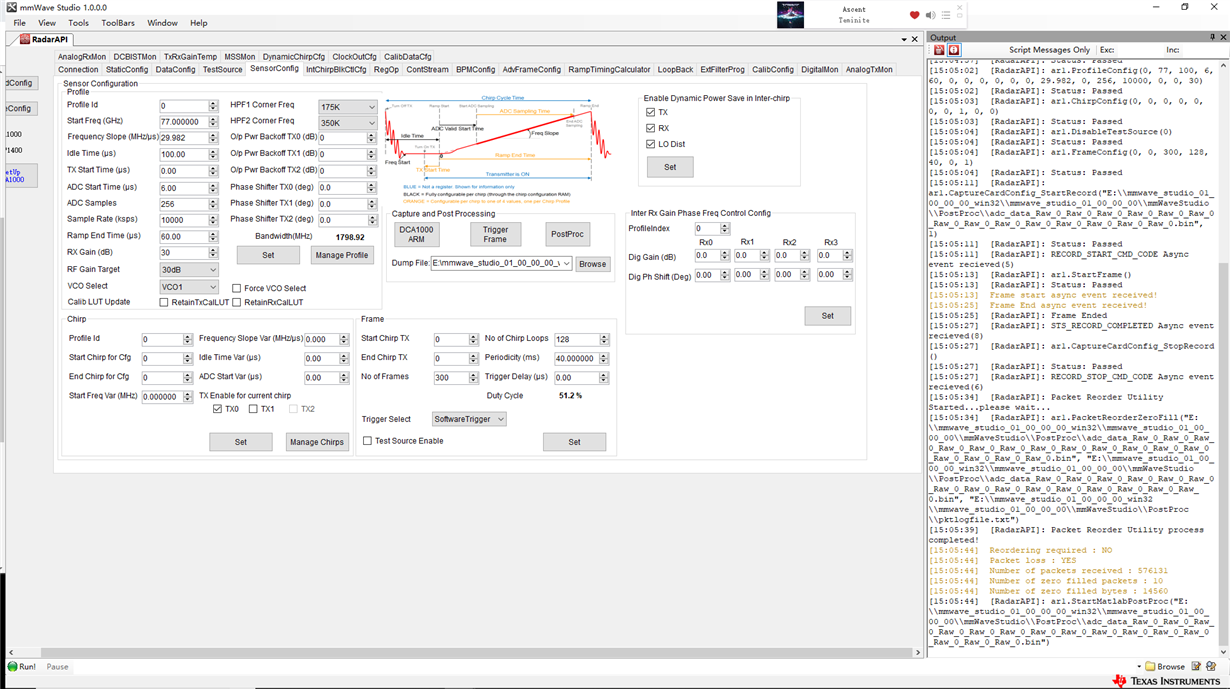Open the ToolBars menu

tap(118, 23)
